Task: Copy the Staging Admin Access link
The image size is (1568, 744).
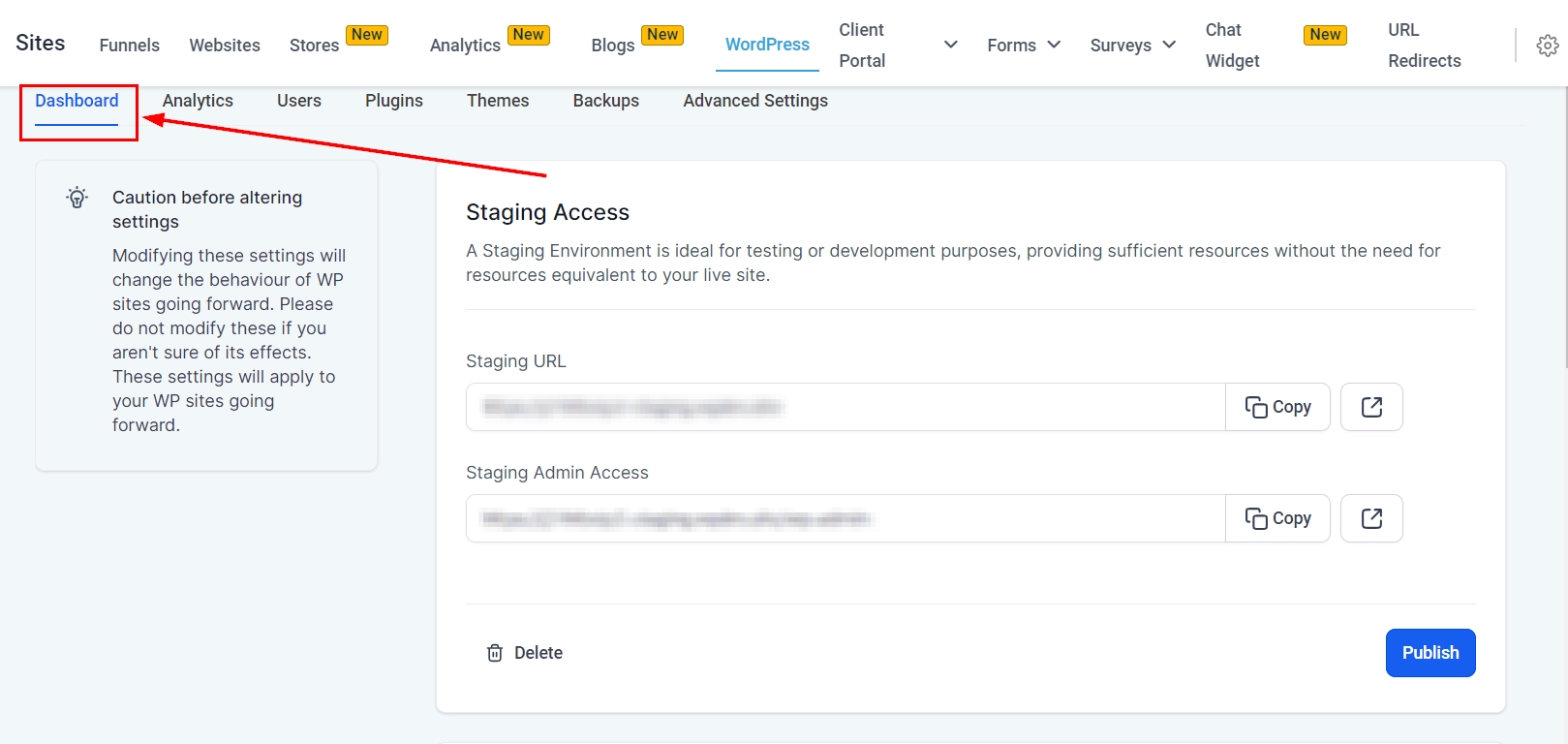Action: (1277, 518)
